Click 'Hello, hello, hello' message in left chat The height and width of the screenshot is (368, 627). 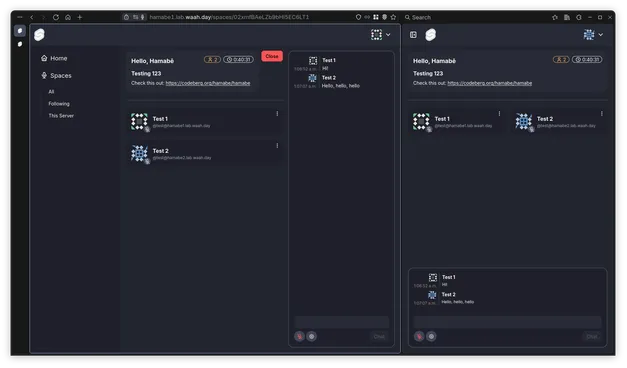coord(341,86)
